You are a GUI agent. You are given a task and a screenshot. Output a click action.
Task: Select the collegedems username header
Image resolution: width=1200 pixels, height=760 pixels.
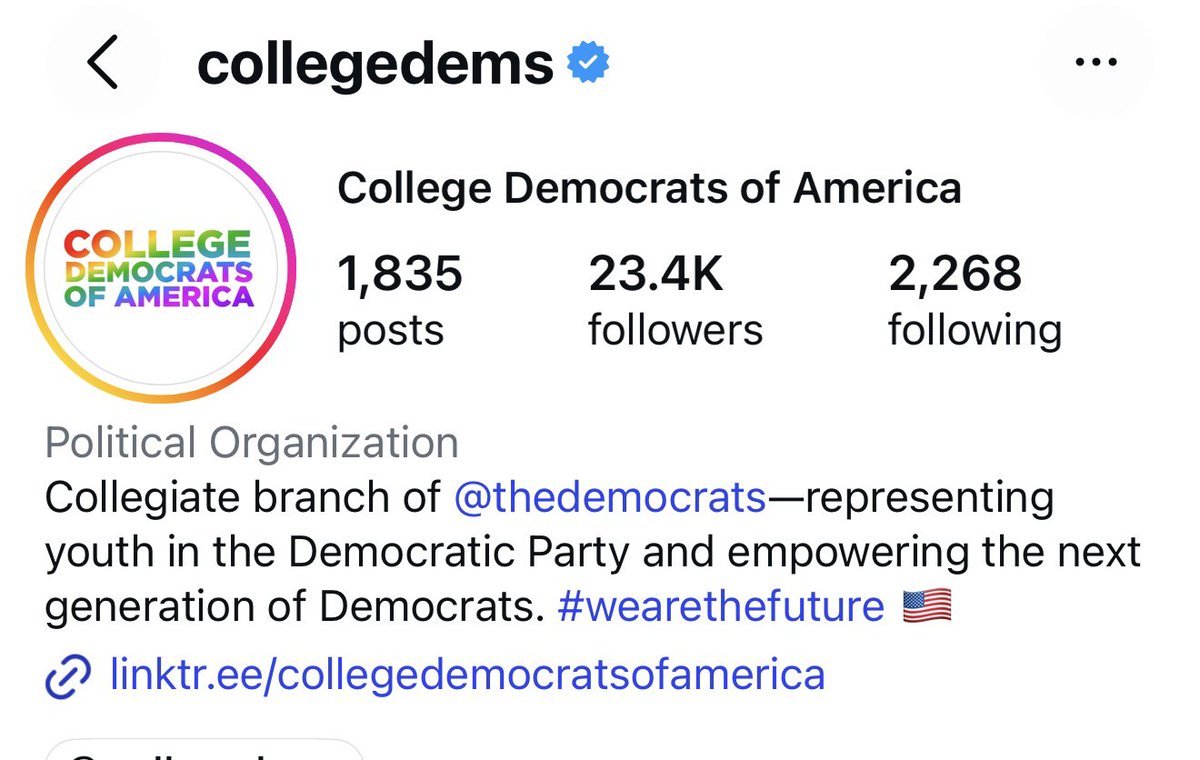(375, 65)
